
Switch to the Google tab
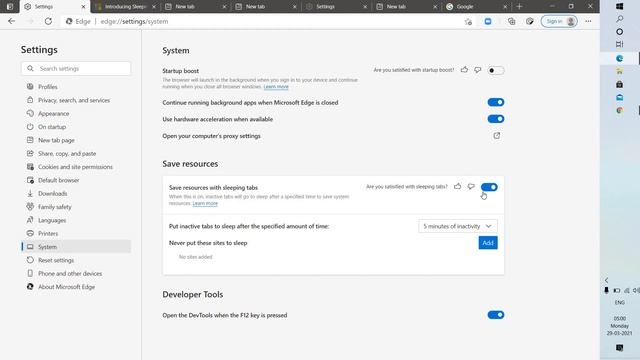(x=476, y=7)
